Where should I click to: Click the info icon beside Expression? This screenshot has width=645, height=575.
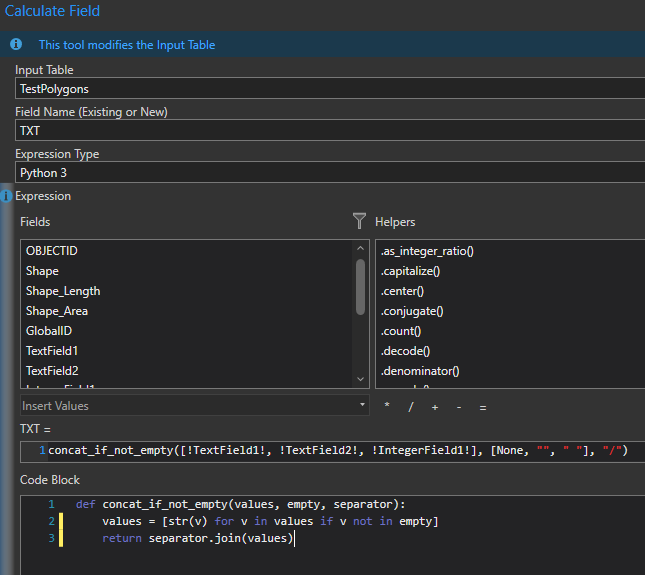pyautogui.click(x=7, y=196)
